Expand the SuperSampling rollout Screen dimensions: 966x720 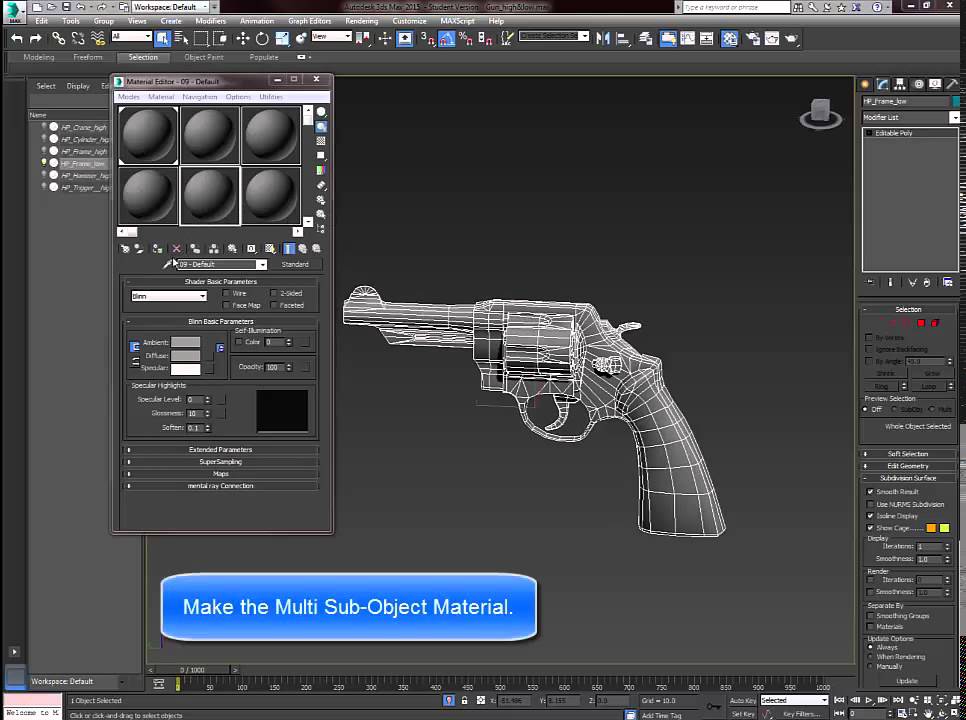tap(221, 462)
